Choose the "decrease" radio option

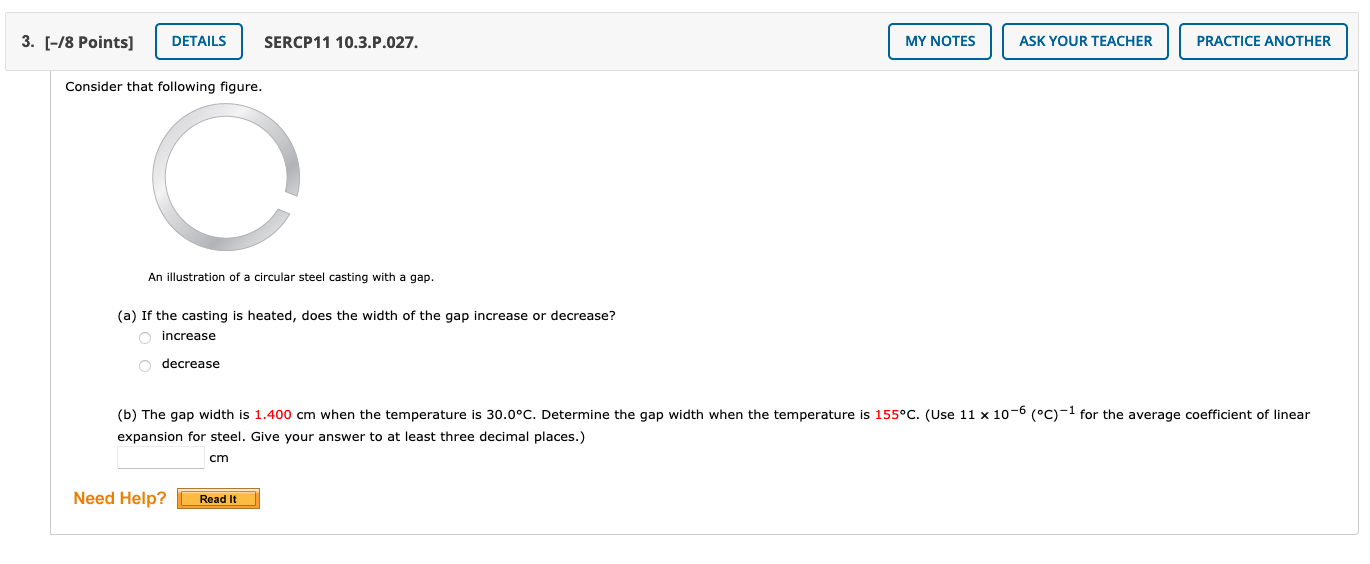pyautogui.click(x=145, y=365)
